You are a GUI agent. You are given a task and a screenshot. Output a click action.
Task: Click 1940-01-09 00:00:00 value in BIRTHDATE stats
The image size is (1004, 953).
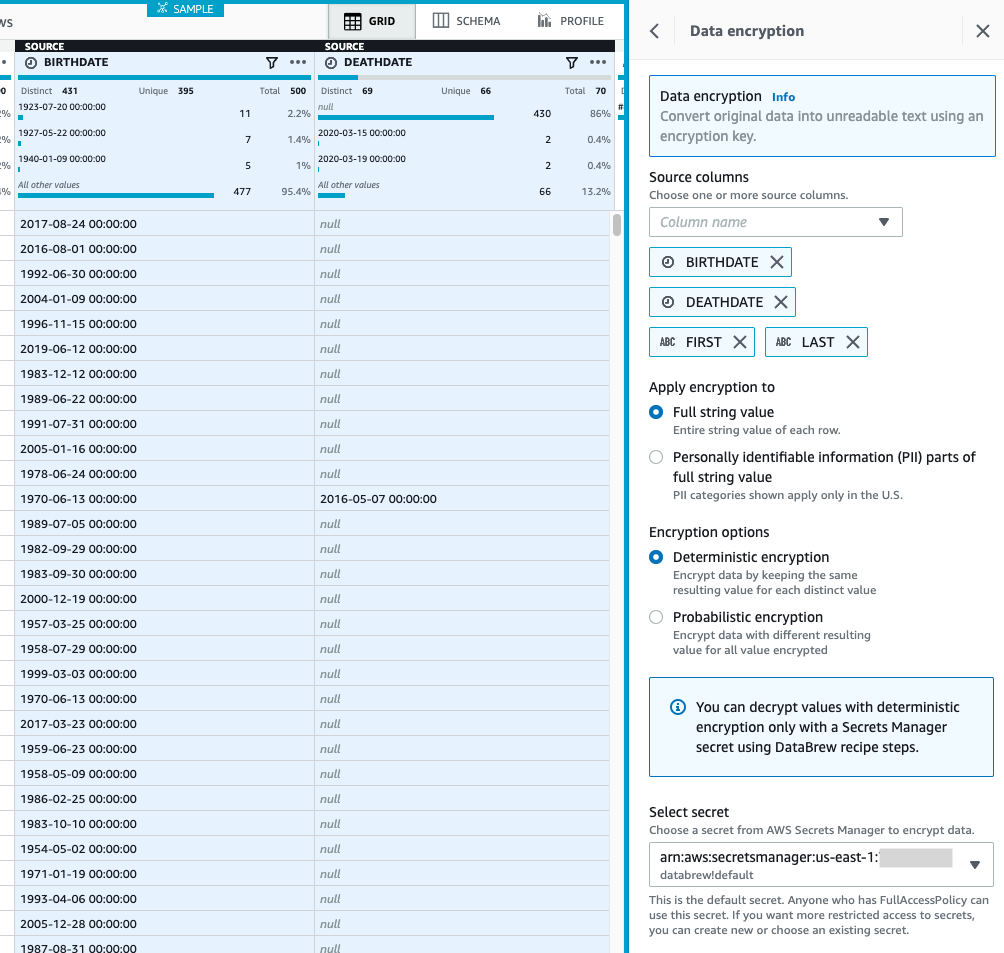pyautogui.click(x=62, y=159)
